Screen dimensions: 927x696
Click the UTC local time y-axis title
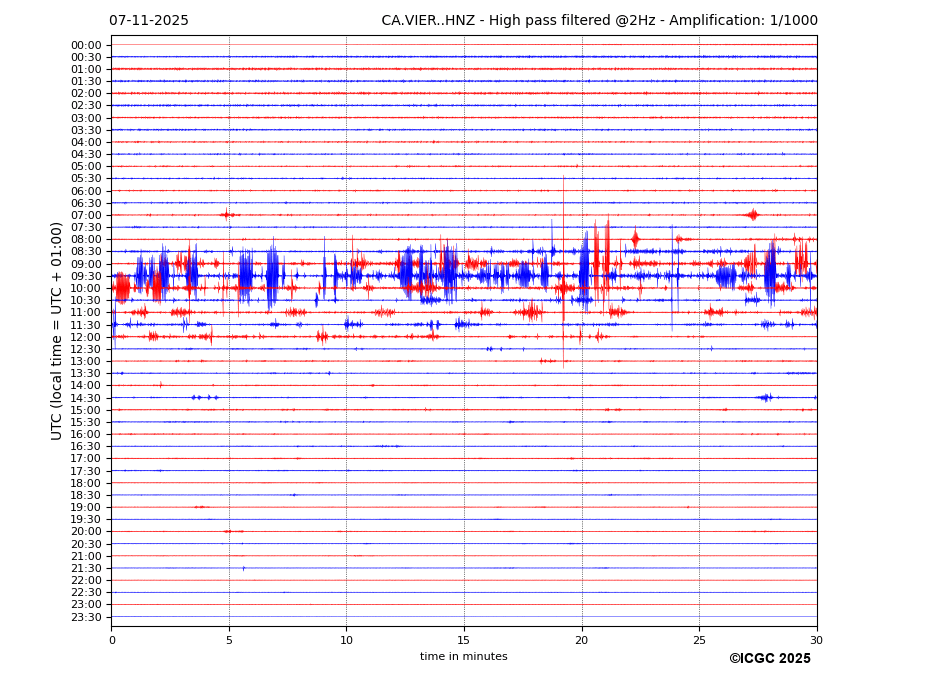pyautogui.click(x=57, y=330)
